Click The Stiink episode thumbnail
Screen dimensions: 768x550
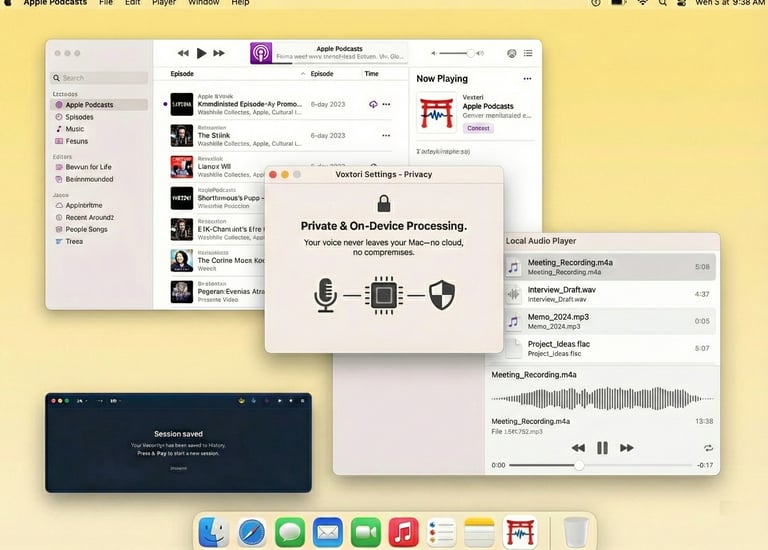[182, 136]
